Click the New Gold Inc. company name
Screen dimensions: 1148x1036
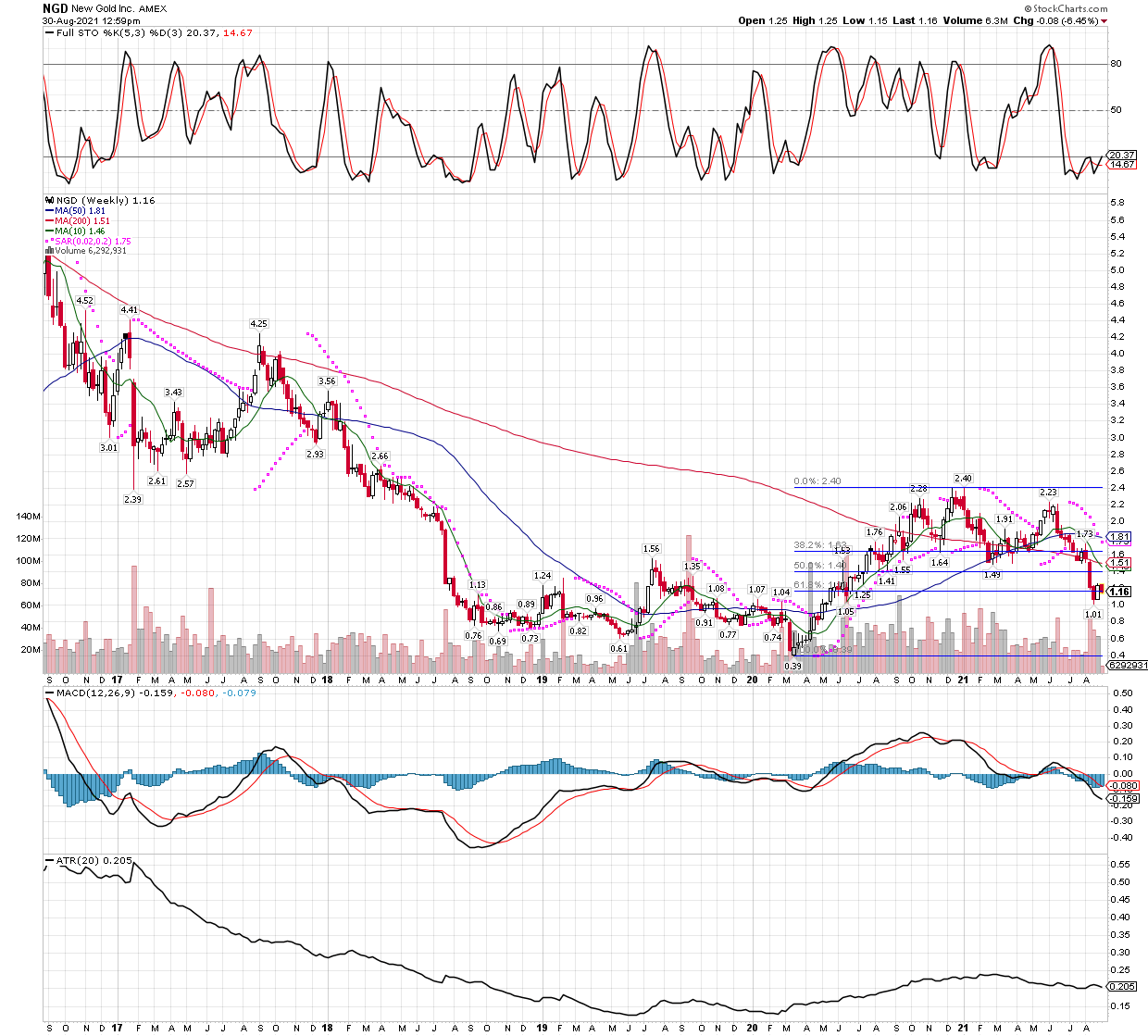(102, 8)
